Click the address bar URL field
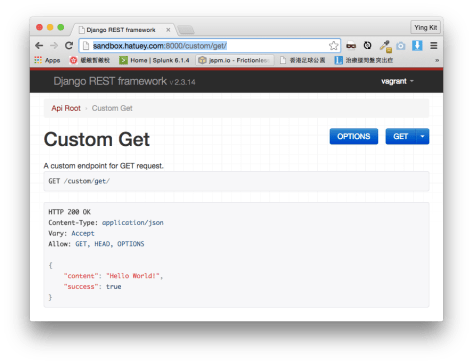The width and height of the screenshot is (473, 364). [209, 46]
